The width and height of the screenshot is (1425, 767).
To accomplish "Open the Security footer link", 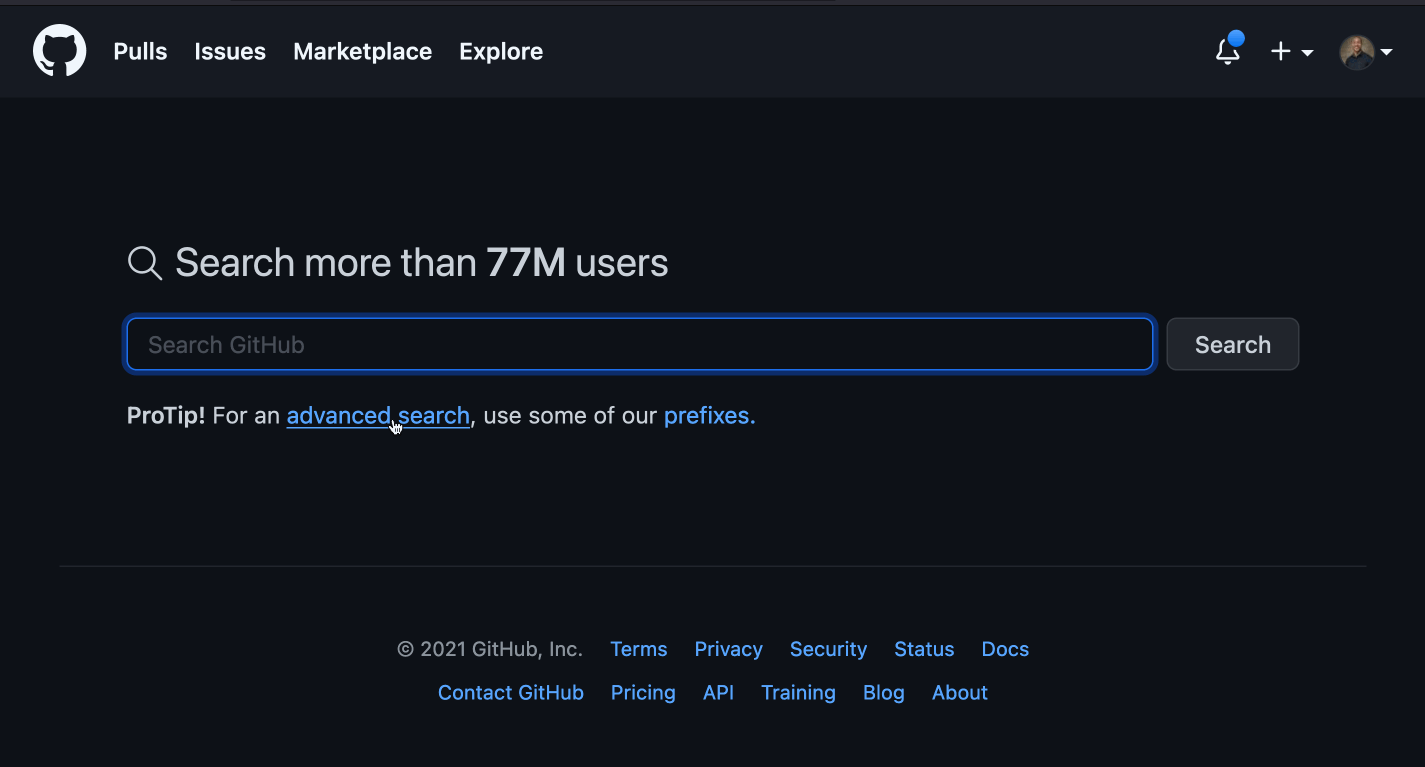I will pos(828,649).
